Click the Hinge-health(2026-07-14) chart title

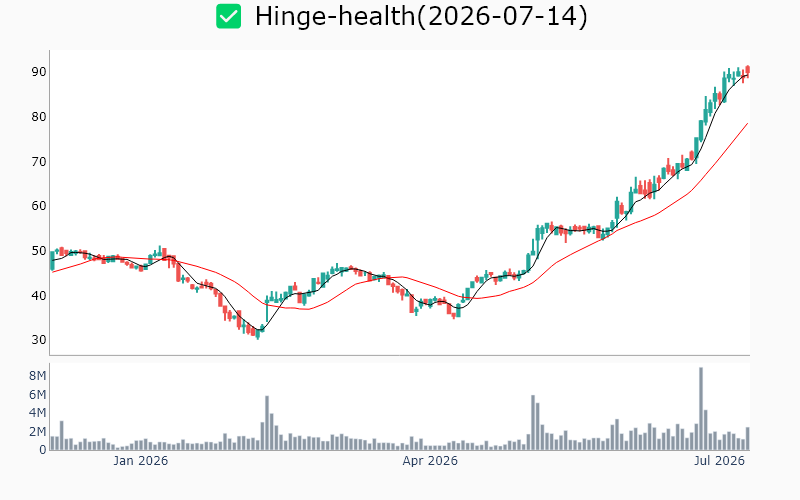point(421,16)
